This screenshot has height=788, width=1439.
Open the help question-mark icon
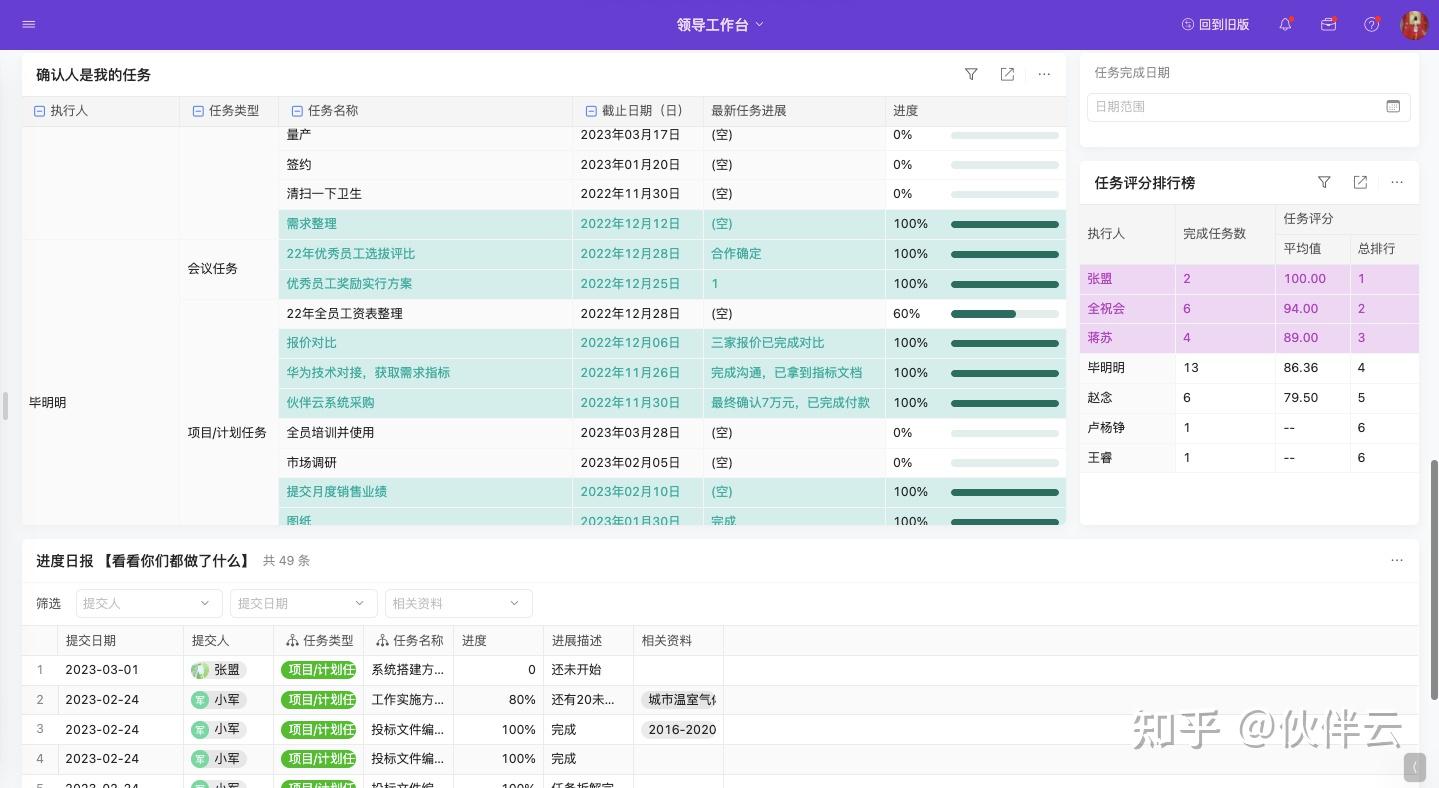pos(1372,24)
